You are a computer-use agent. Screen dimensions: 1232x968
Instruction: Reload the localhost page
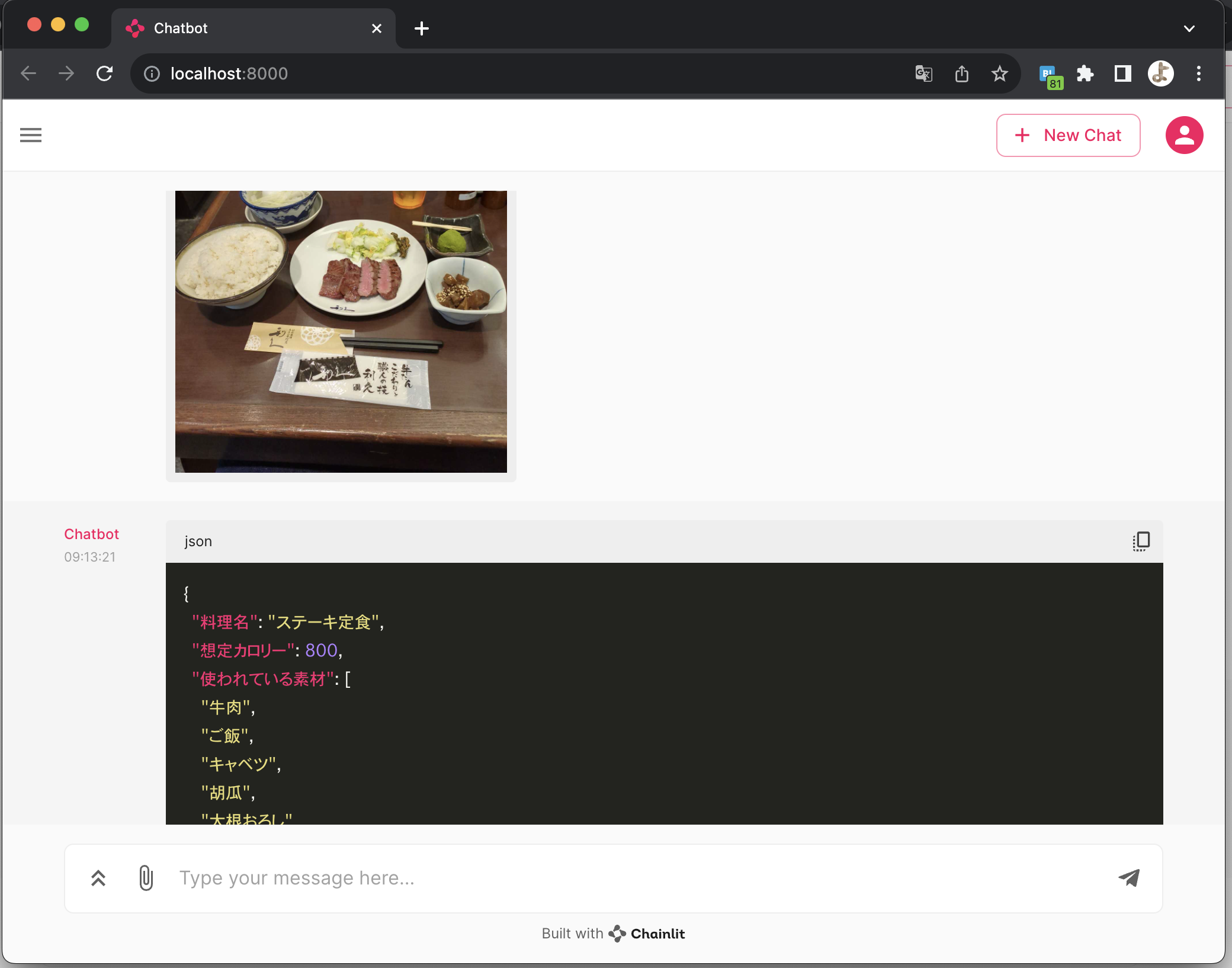[x=105, y=73]
